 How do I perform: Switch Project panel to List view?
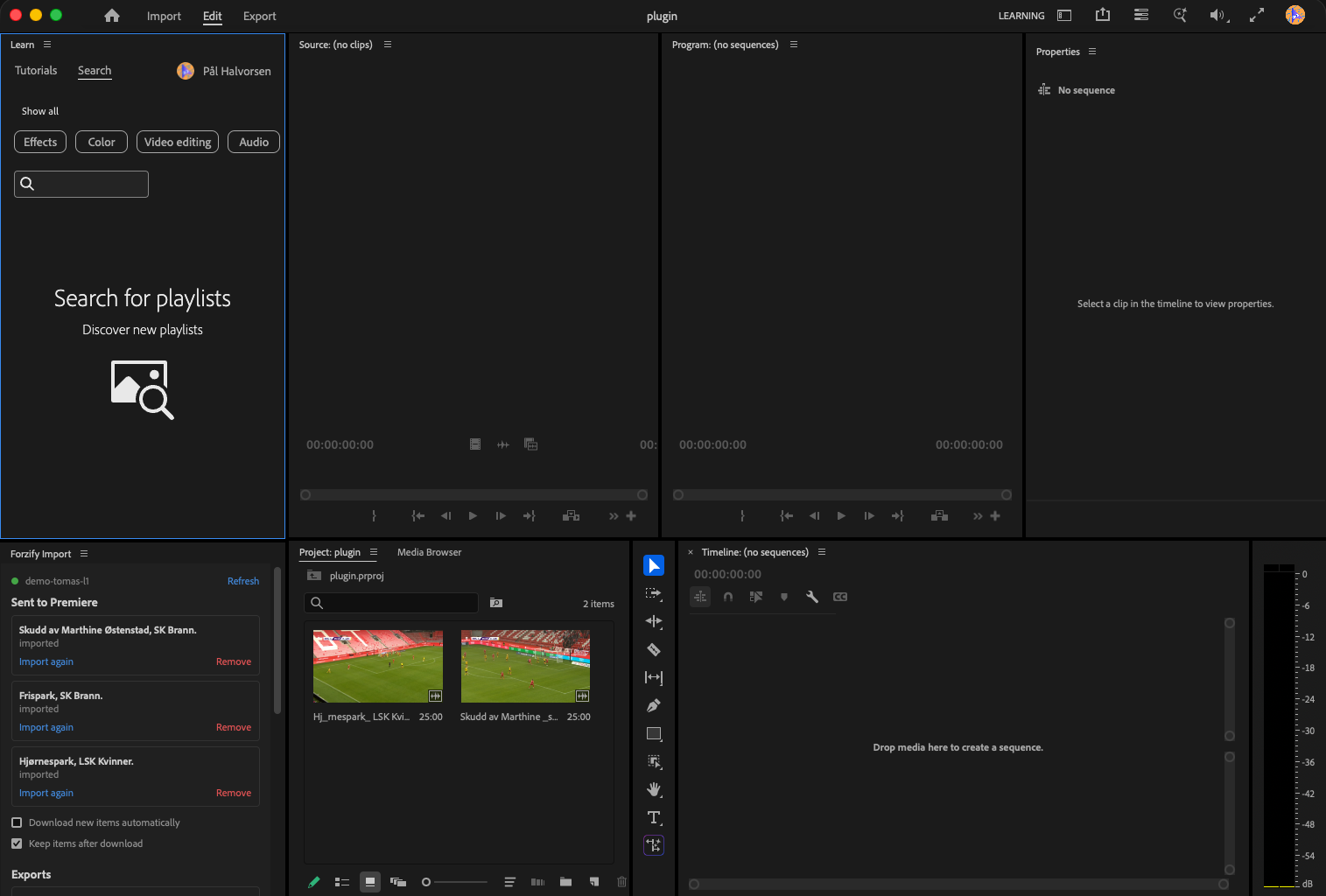click(342, 882)
